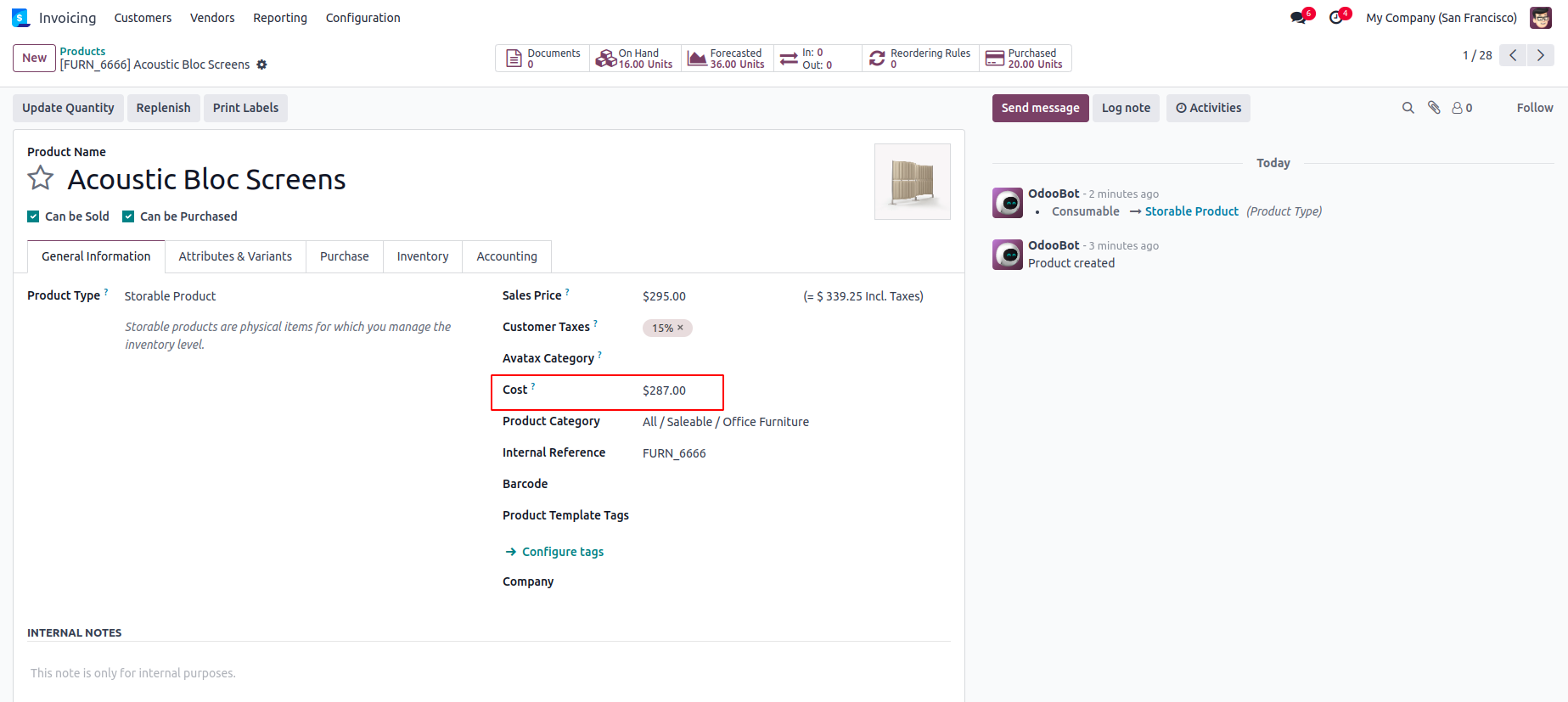Open the activities clock icon in the top bar
This screenshot has width=1568, height=702.
(1336, 18)
